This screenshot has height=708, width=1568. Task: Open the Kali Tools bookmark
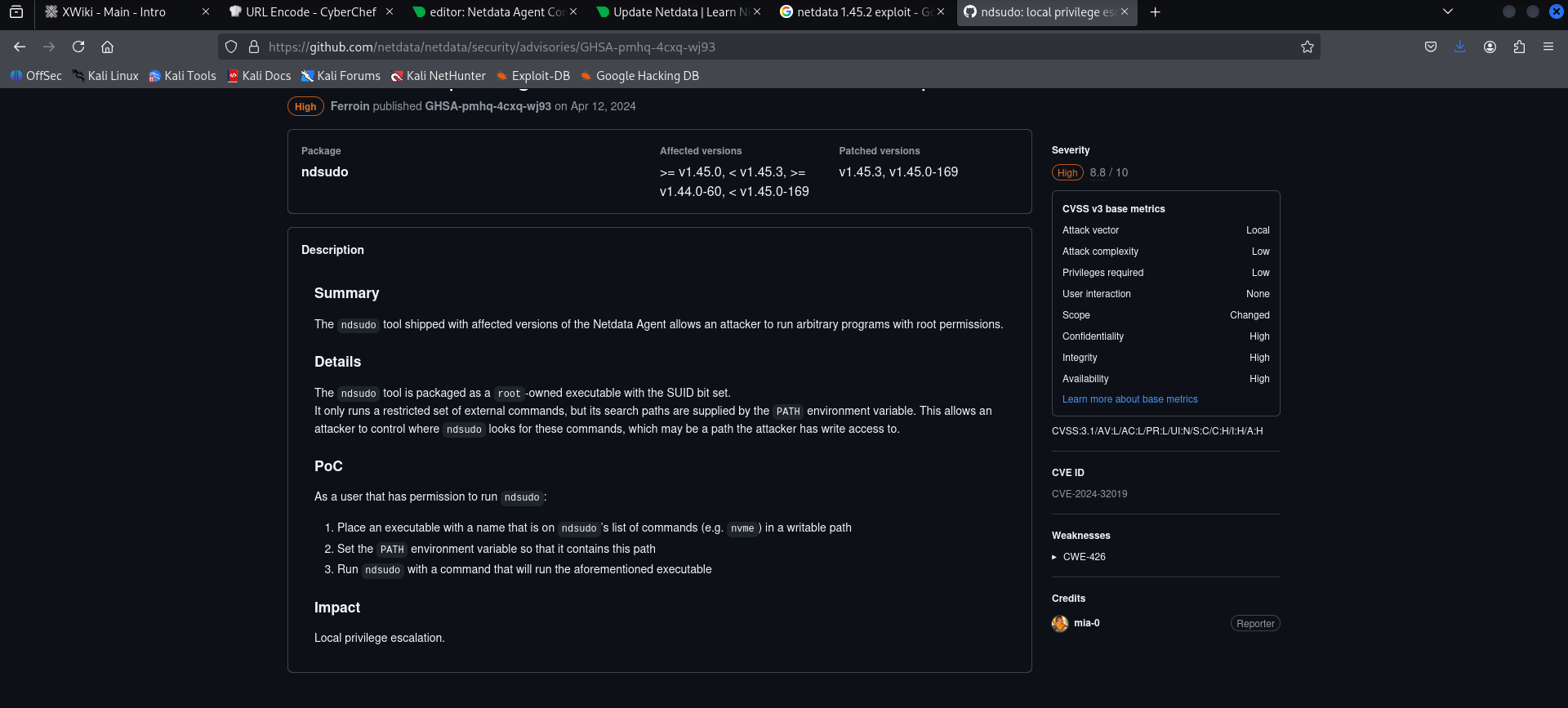pos(182,76)
